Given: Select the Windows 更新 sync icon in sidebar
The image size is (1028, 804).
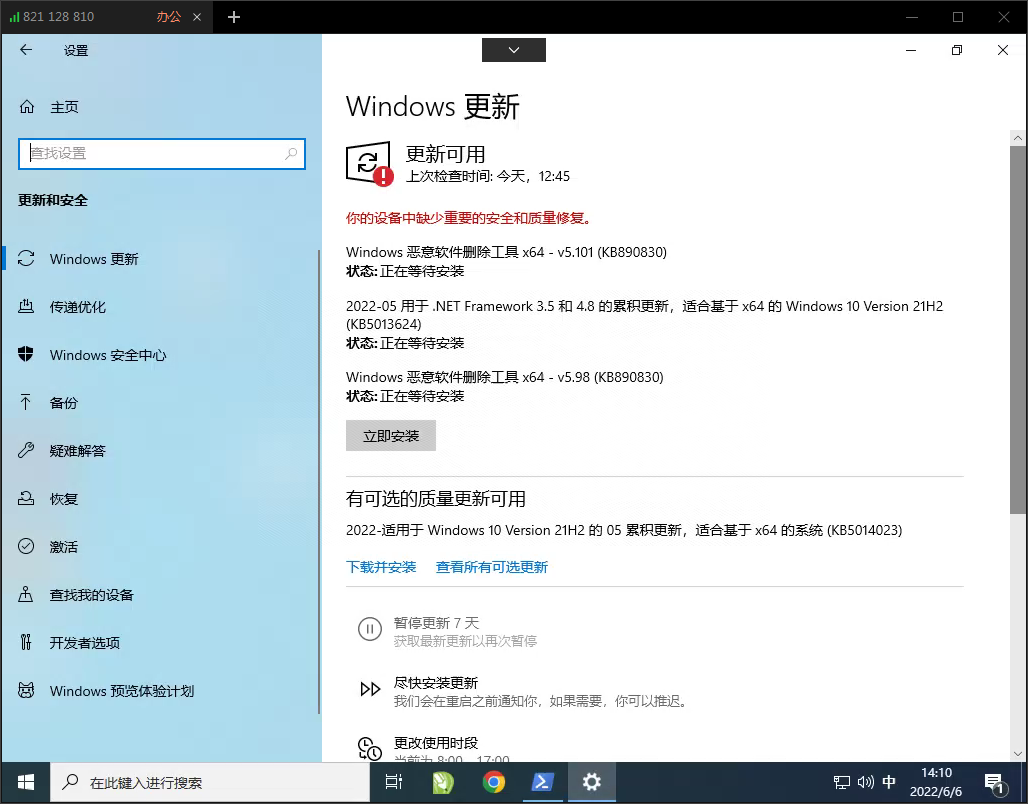Looking at the screenshot, I should coord(26,258).
